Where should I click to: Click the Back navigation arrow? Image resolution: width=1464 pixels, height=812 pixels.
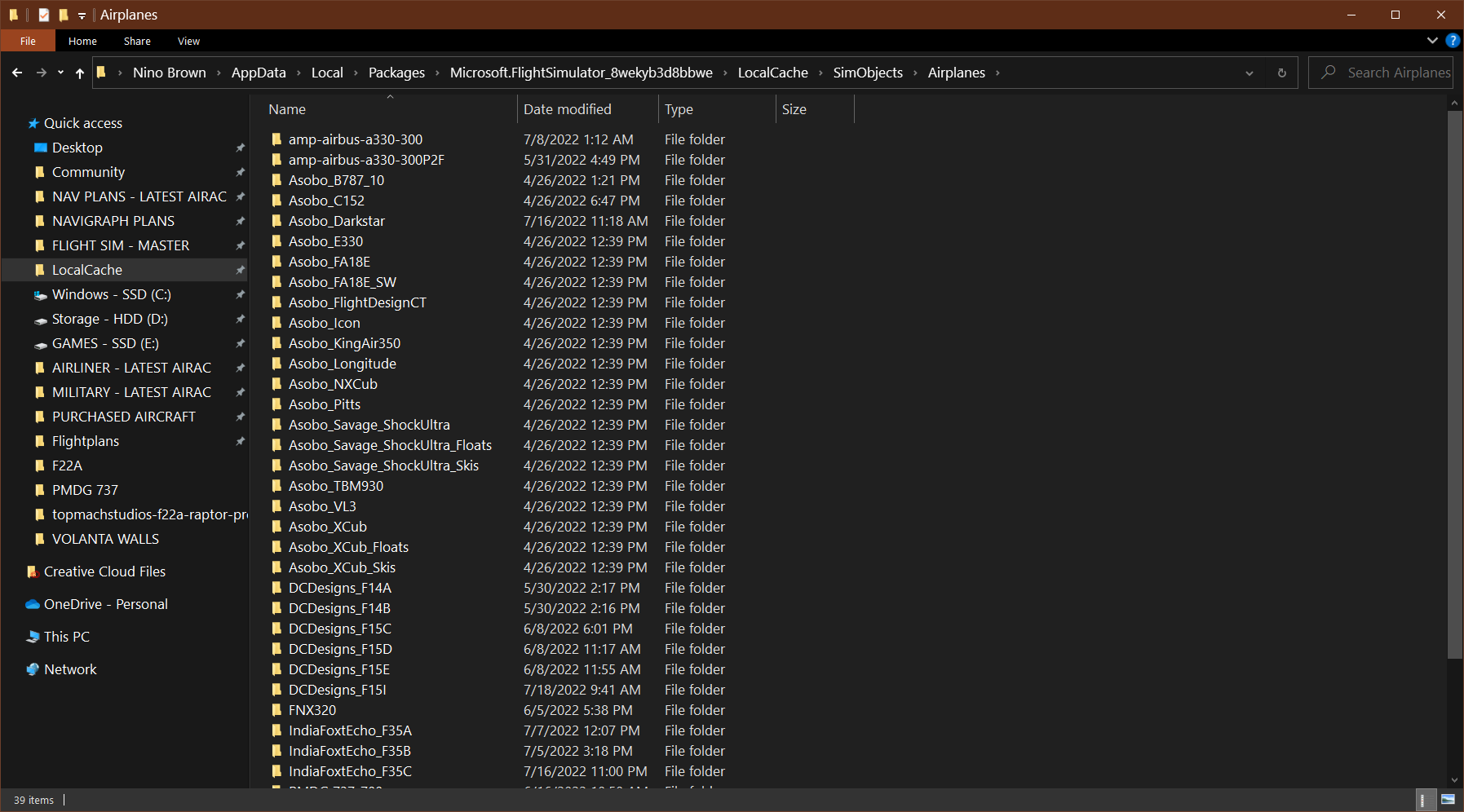17,73
